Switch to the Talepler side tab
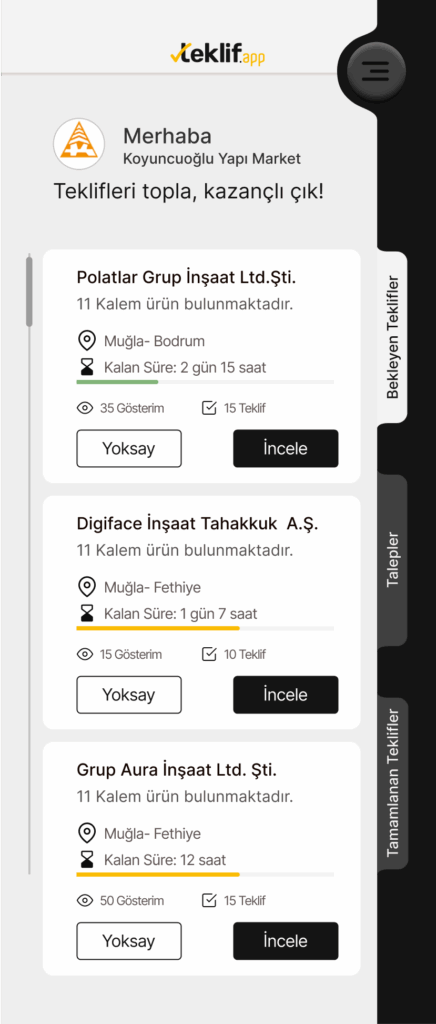Image resolution: width=436 pixels, height=1024 pixels. coord(392,561)
